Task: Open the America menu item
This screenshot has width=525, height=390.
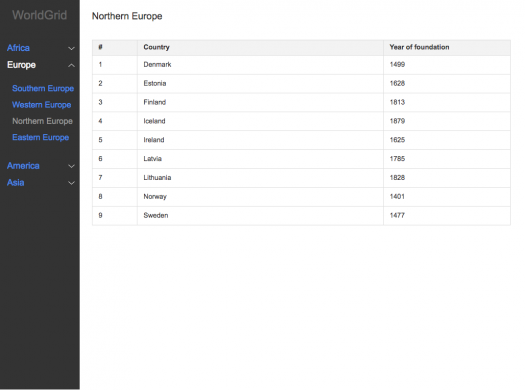Action: (x=23, y=166)
